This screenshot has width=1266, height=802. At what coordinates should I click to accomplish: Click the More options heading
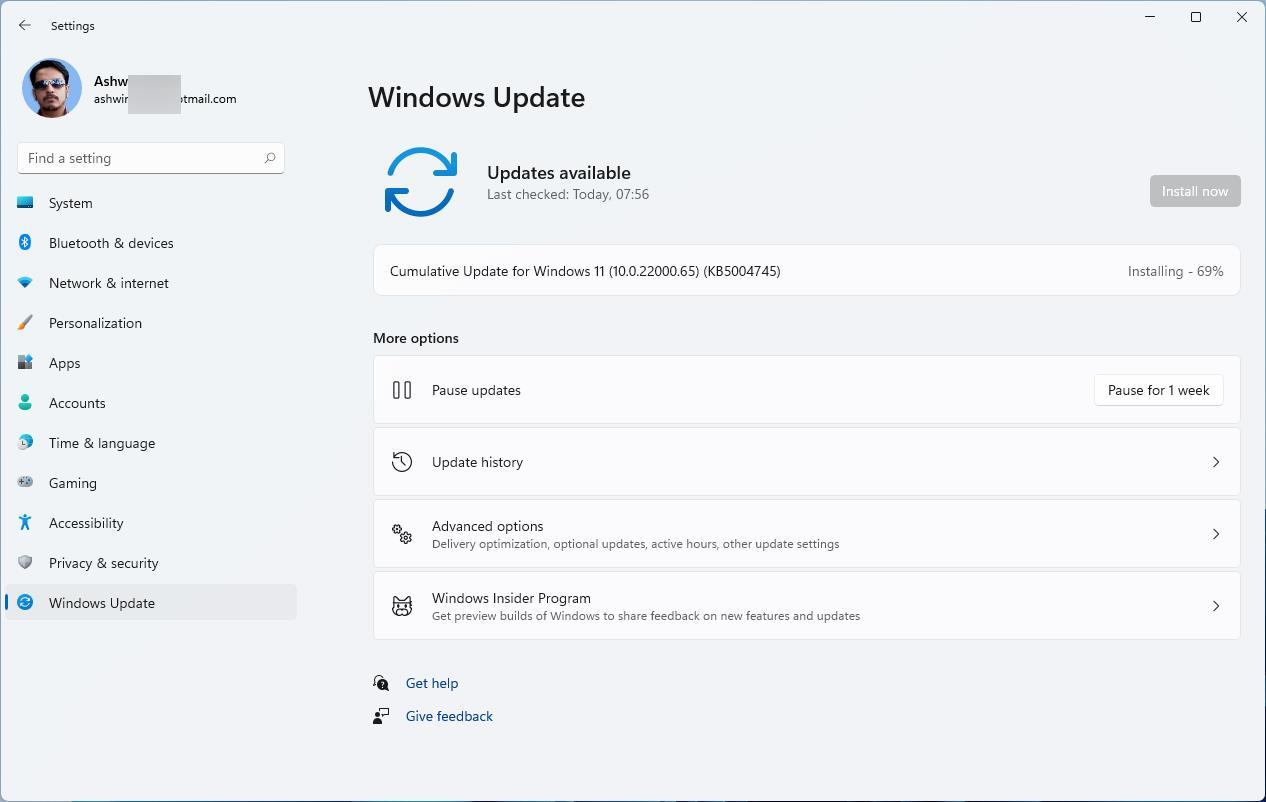(416, 338)
